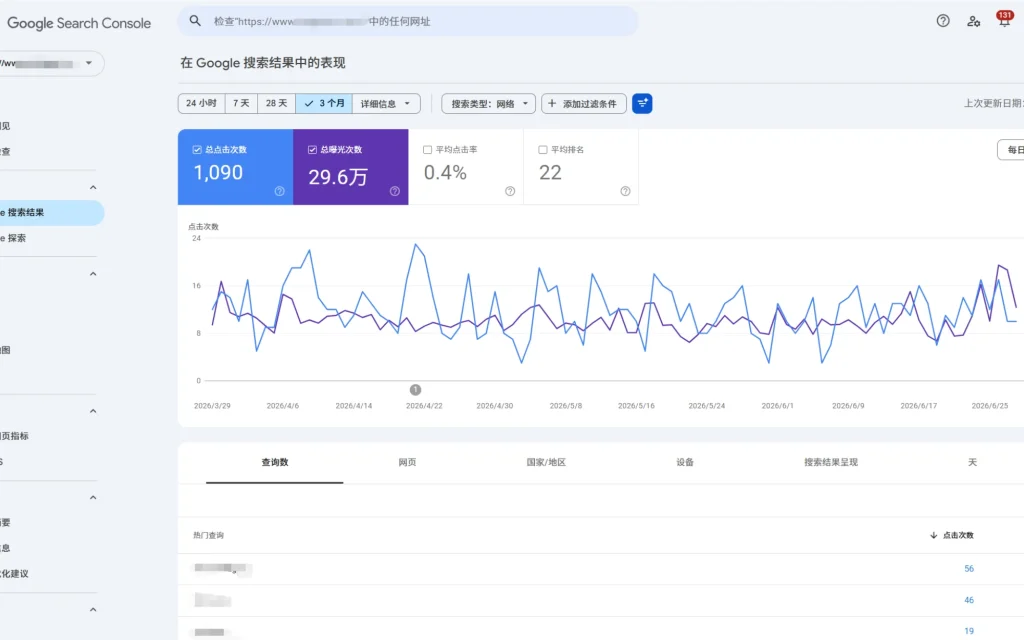
Task: Select the 3 个月 date range
Action: coord(324,103)
